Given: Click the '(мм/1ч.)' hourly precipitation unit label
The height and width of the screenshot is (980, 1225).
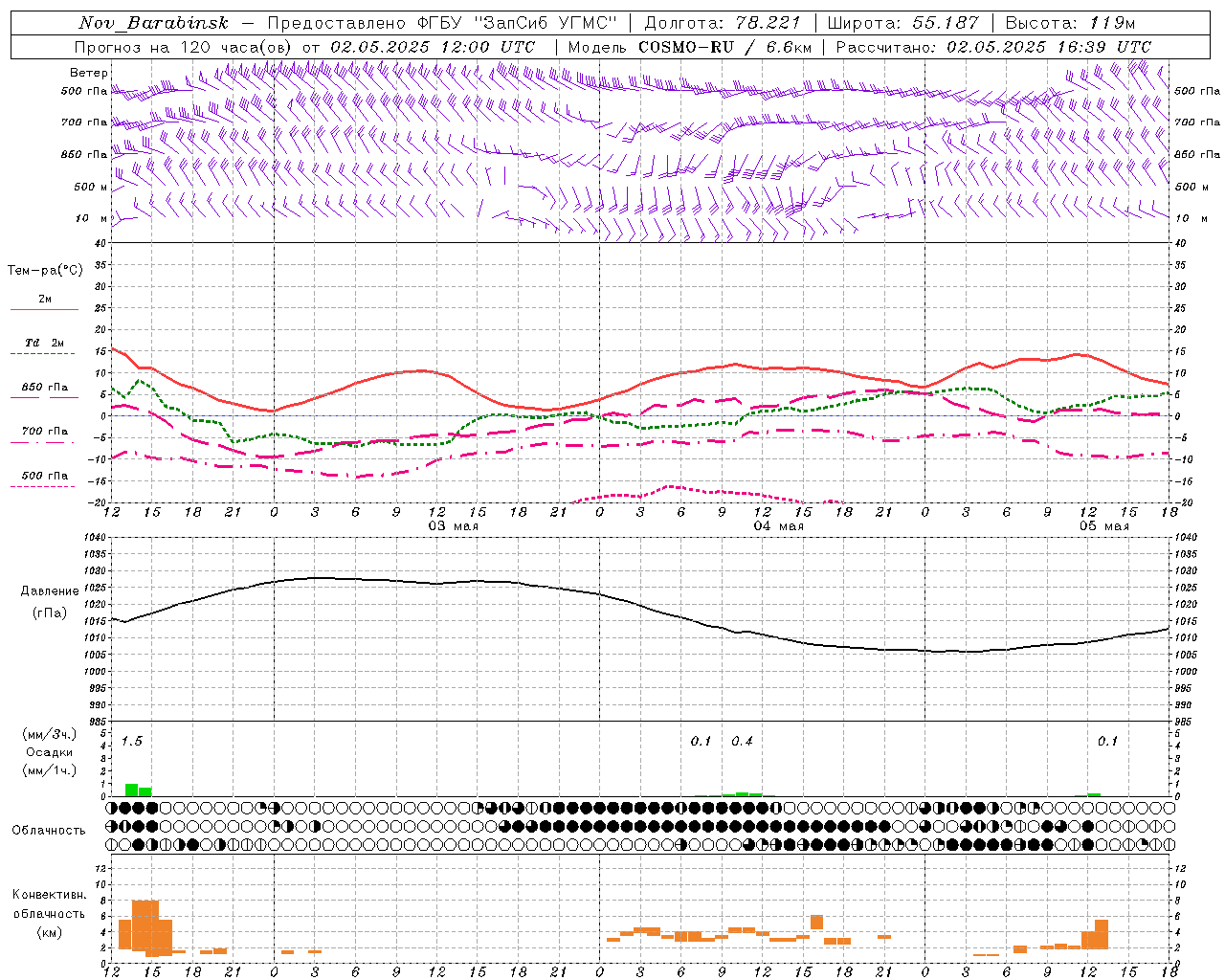Looking at the screenshot, I should pyautogui.click(x=50, y=769).
